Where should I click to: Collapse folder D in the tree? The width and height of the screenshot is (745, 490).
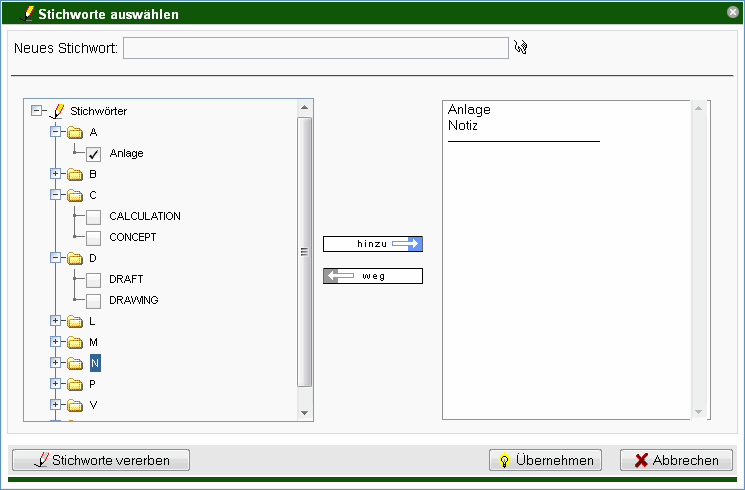coord(56,258)
